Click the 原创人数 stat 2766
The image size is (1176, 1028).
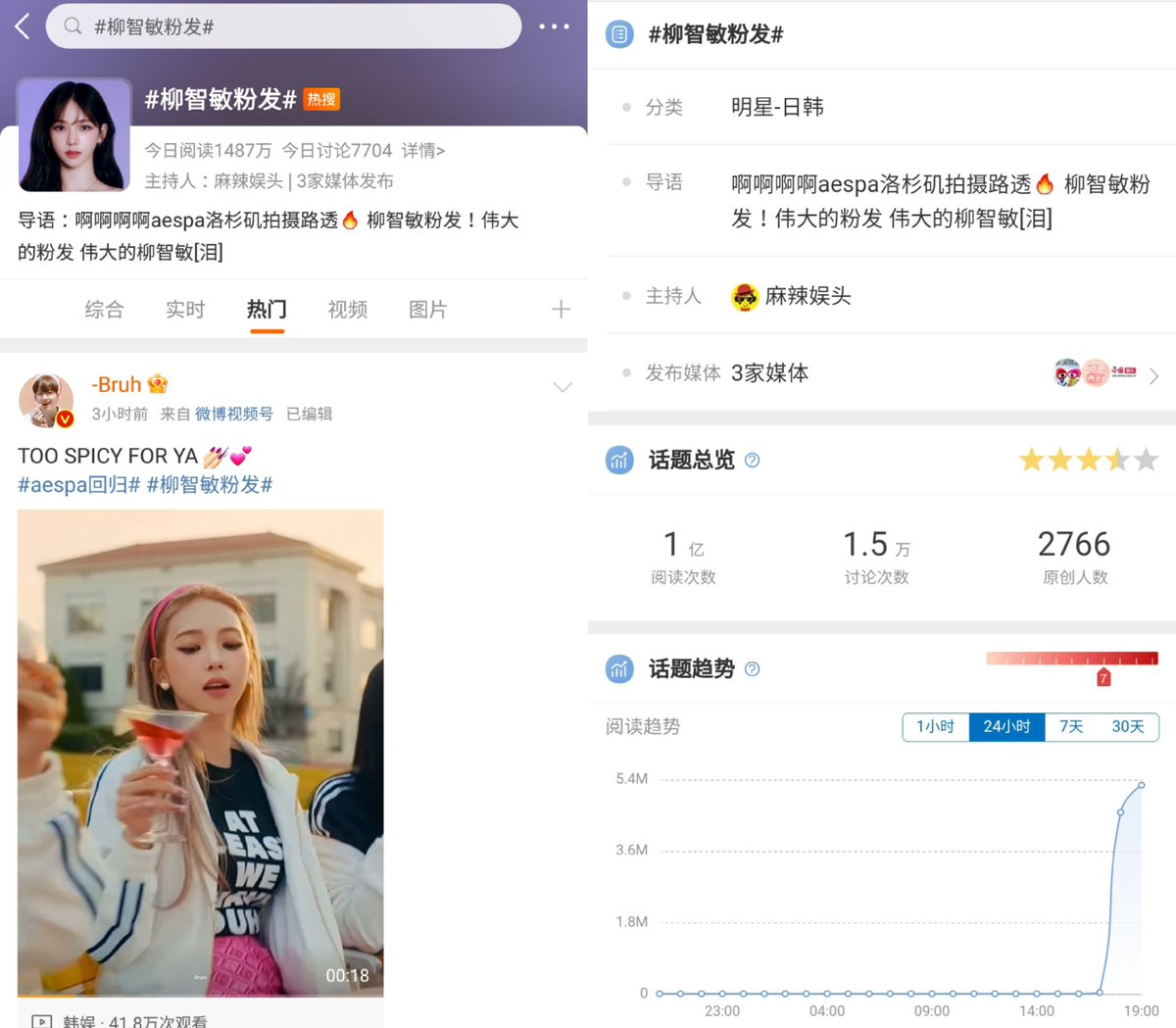1075,557
